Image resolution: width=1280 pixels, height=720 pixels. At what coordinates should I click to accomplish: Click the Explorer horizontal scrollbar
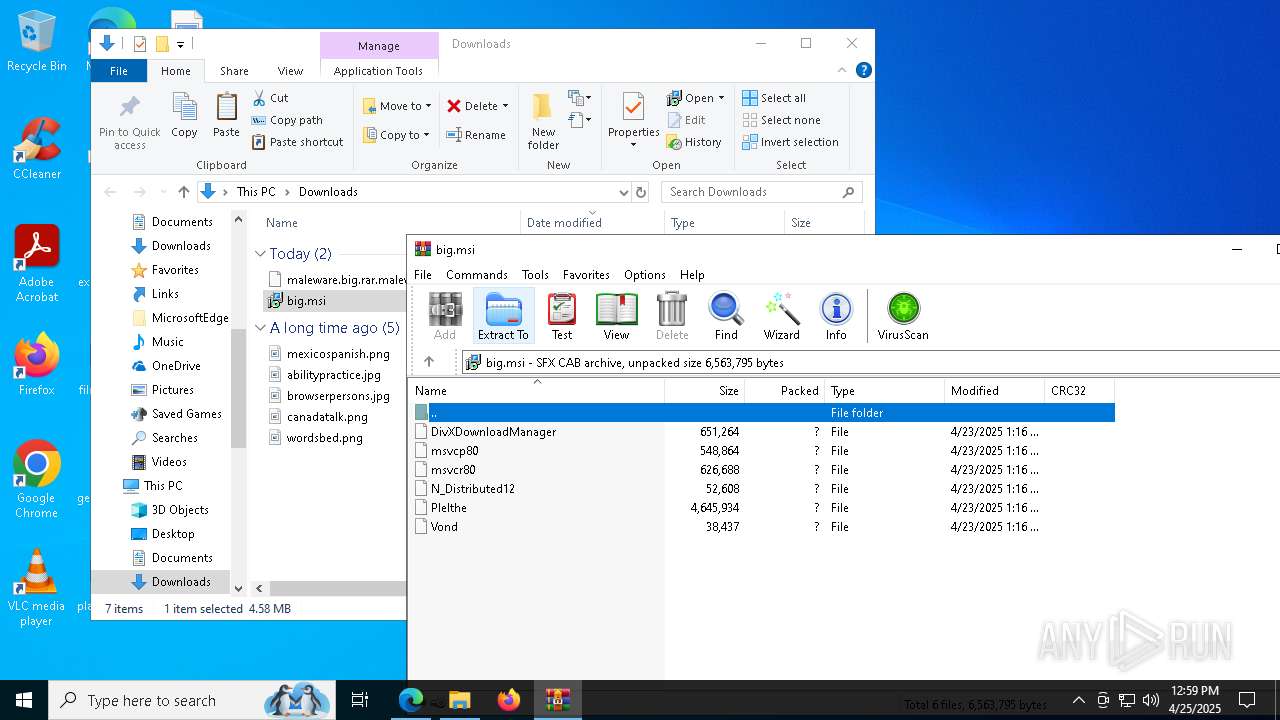(x=337, y=588)
